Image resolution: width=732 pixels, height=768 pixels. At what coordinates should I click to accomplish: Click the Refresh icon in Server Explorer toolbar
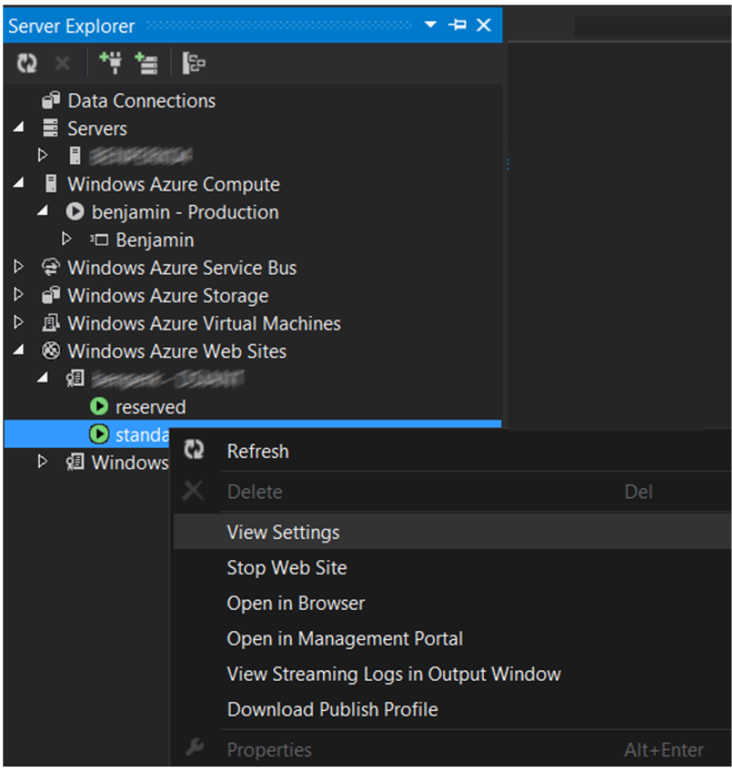(x=27, y=63)
